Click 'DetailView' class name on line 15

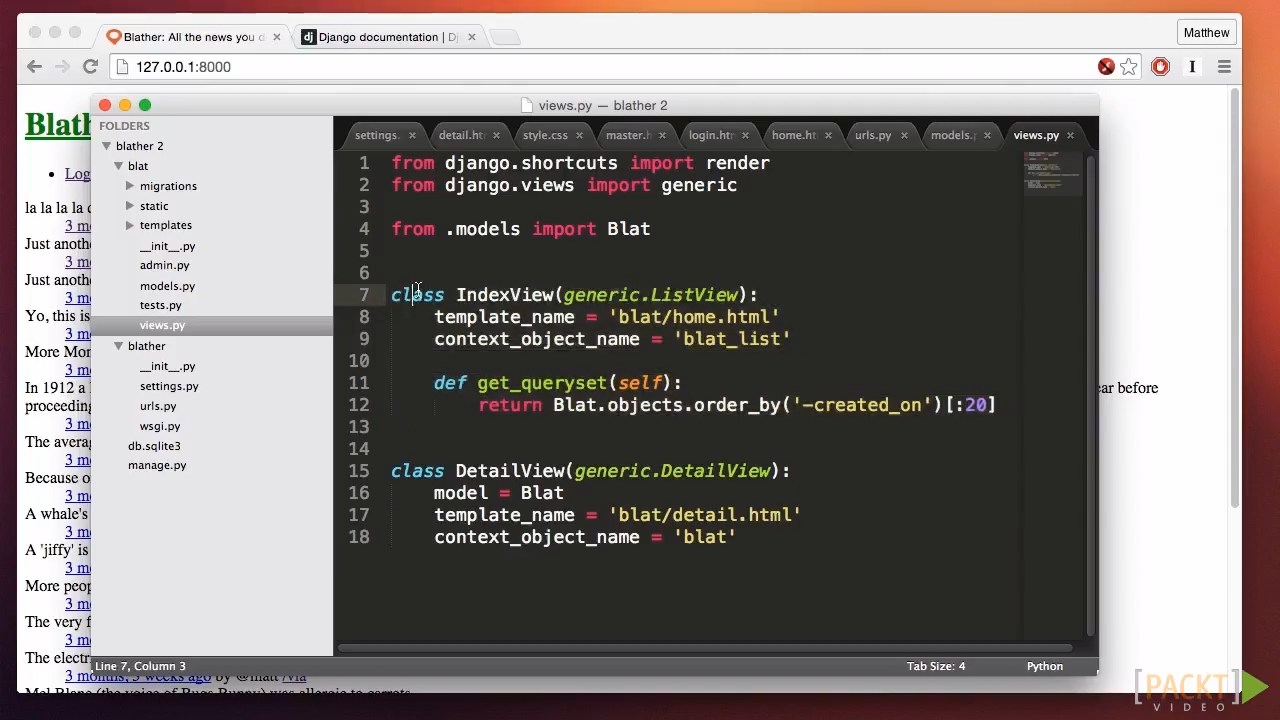509,471
